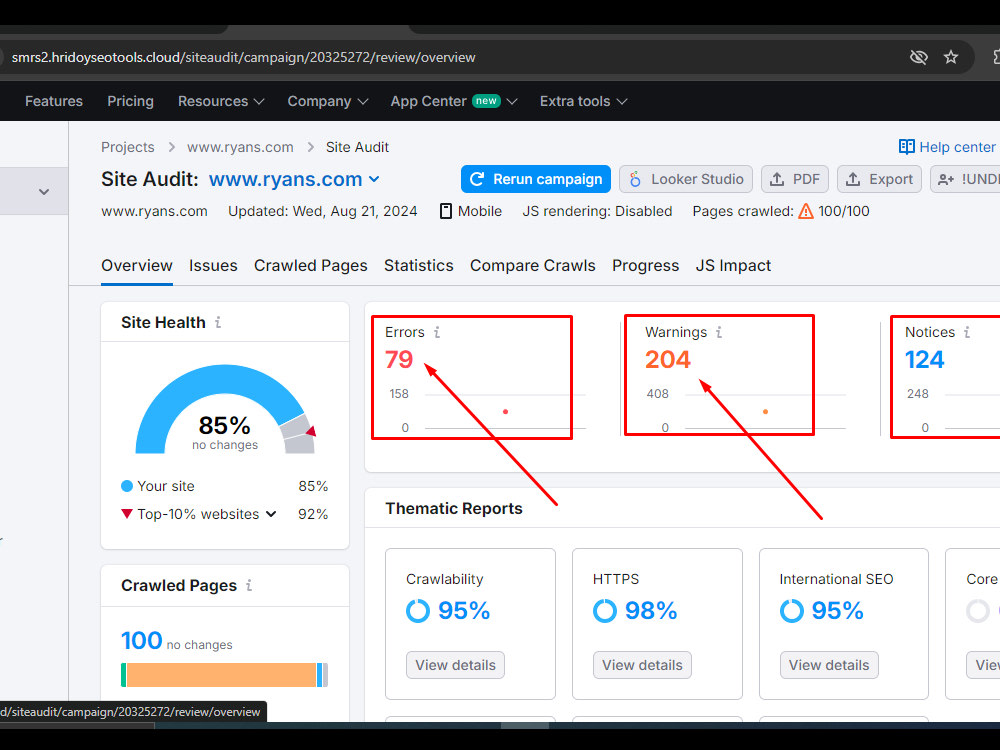Click Projects in the breadcrumb

128,147
